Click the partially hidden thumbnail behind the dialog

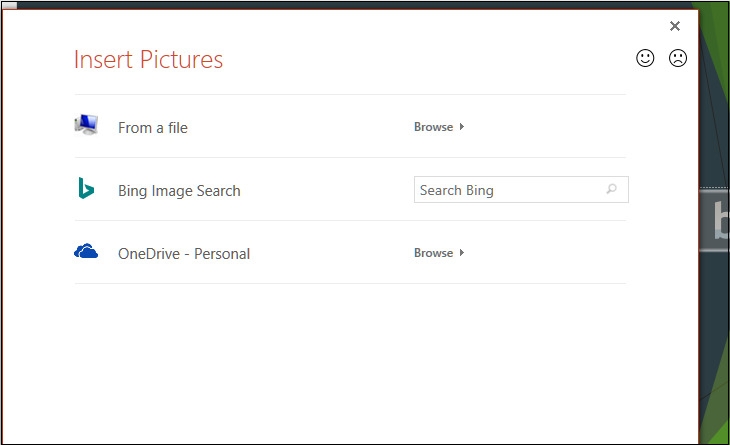tap(716, 222)
